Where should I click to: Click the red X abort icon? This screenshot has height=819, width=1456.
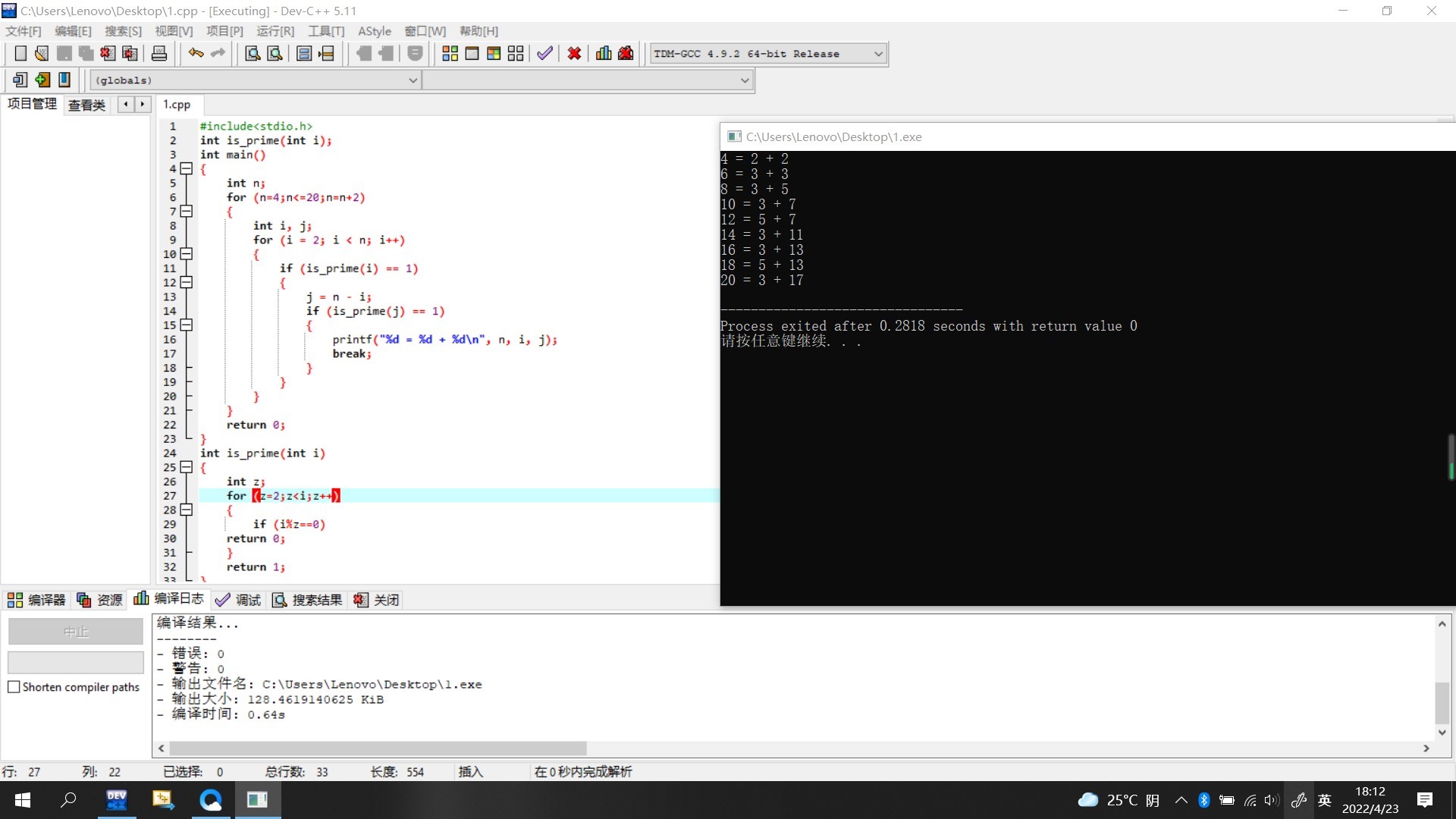point(574,53)
